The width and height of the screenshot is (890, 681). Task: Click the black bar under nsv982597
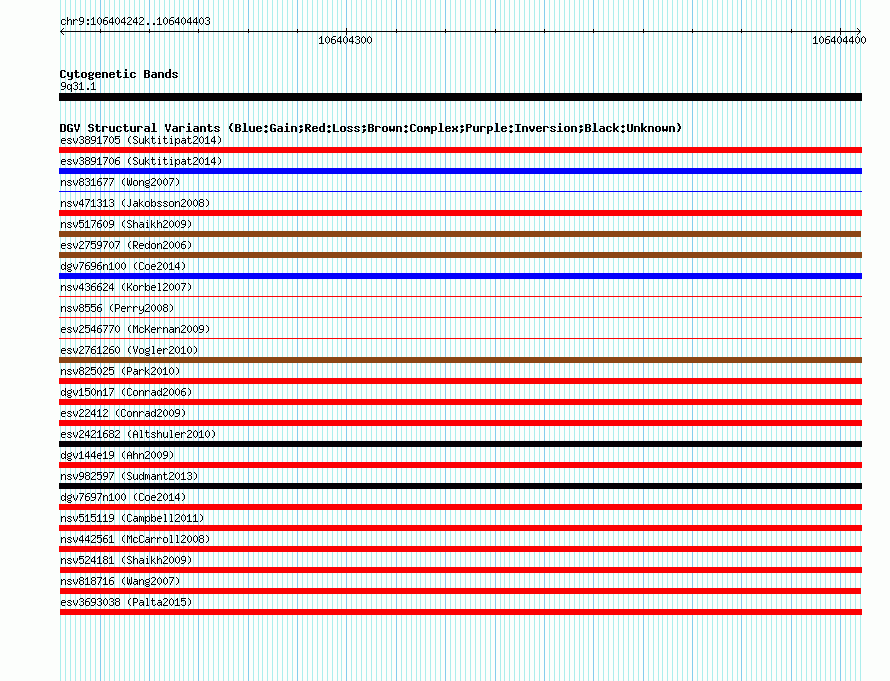tap(460, 486)
